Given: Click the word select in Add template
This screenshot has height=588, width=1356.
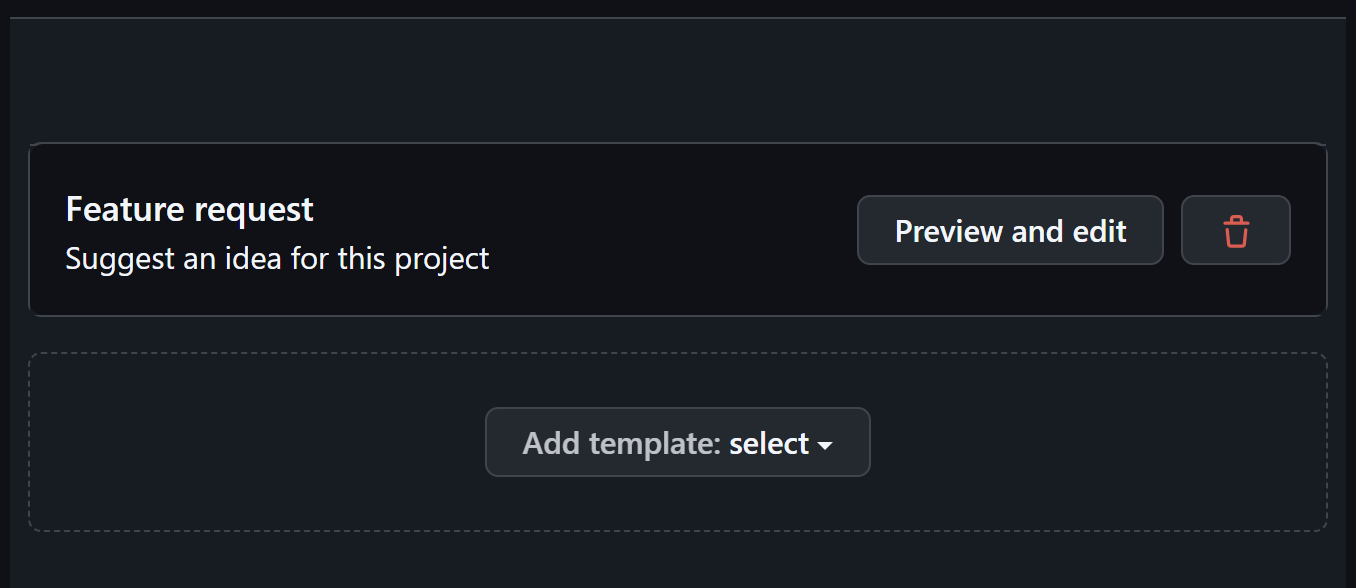Looking at the screenshot, I should (x=768, y=443).
